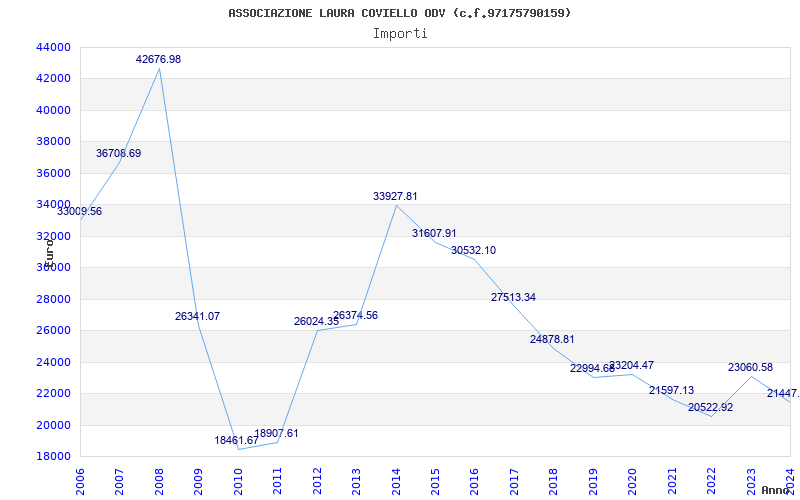Click the y-axis value 42000
Viewport: 800px width, 500px height.
[53, 79]
